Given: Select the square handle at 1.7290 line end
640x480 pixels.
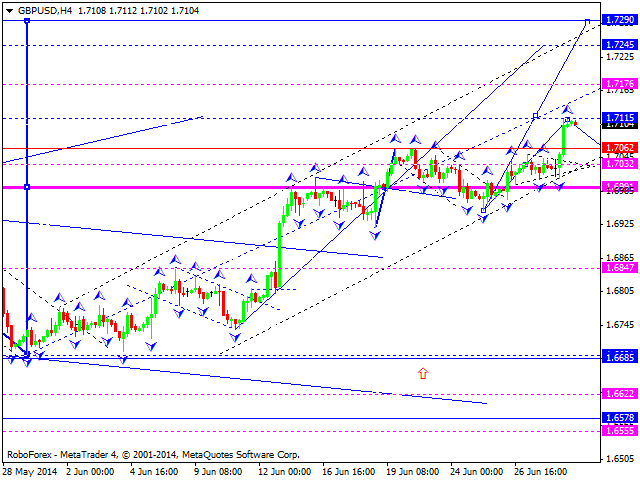Looking at the screenshot, I should tap(588, 20).
